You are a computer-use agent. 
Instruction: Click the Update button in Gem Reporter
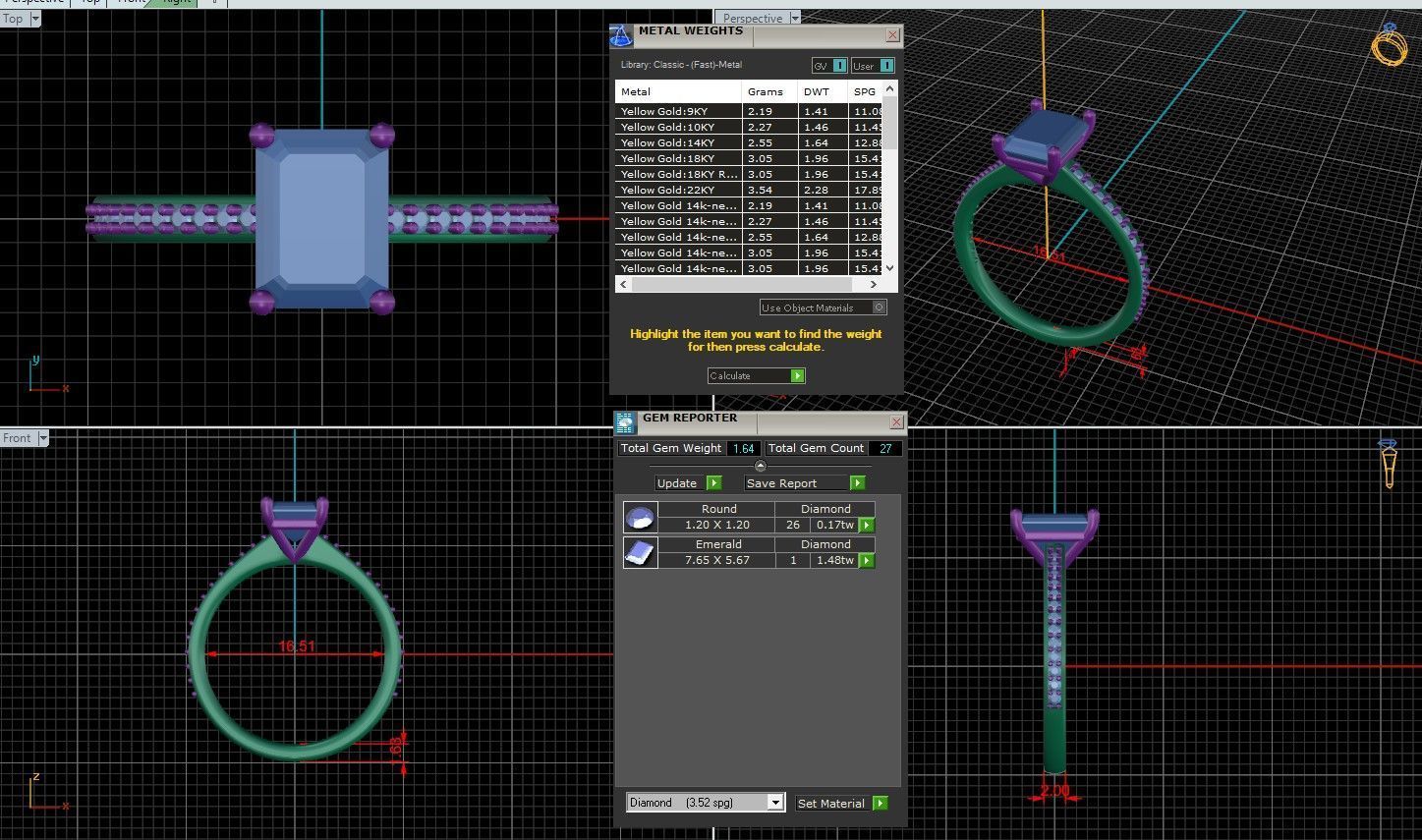(689, 482)
